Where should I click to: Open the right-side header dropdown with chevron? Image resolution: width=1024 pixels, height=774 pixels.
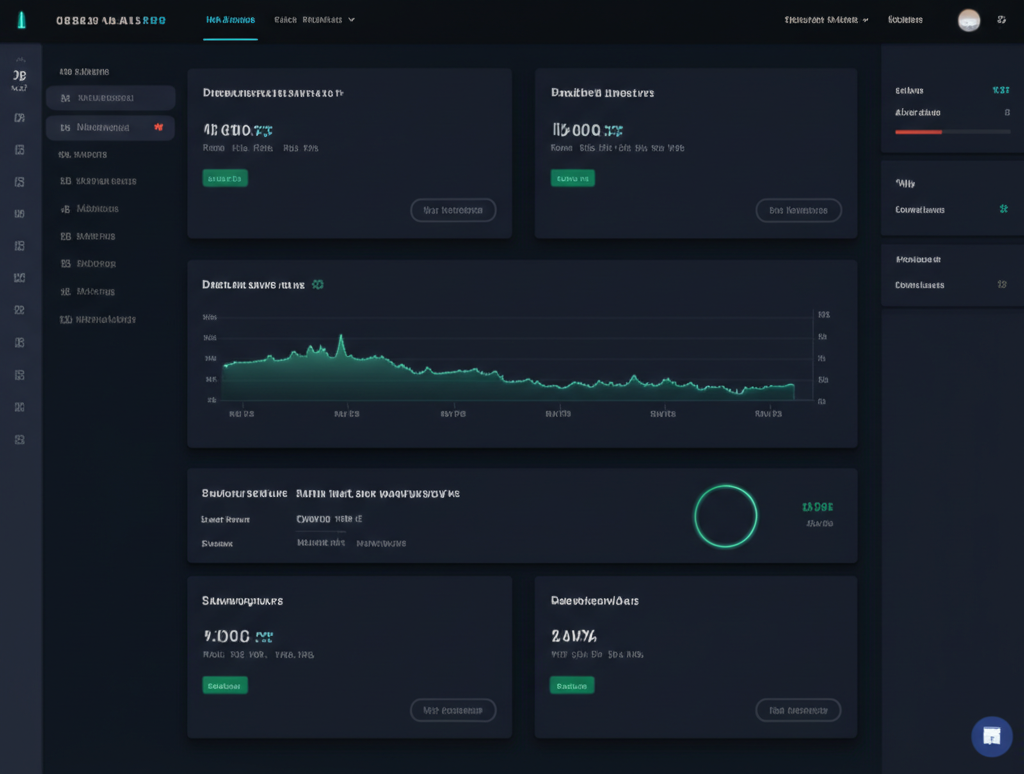coord(826,19)
